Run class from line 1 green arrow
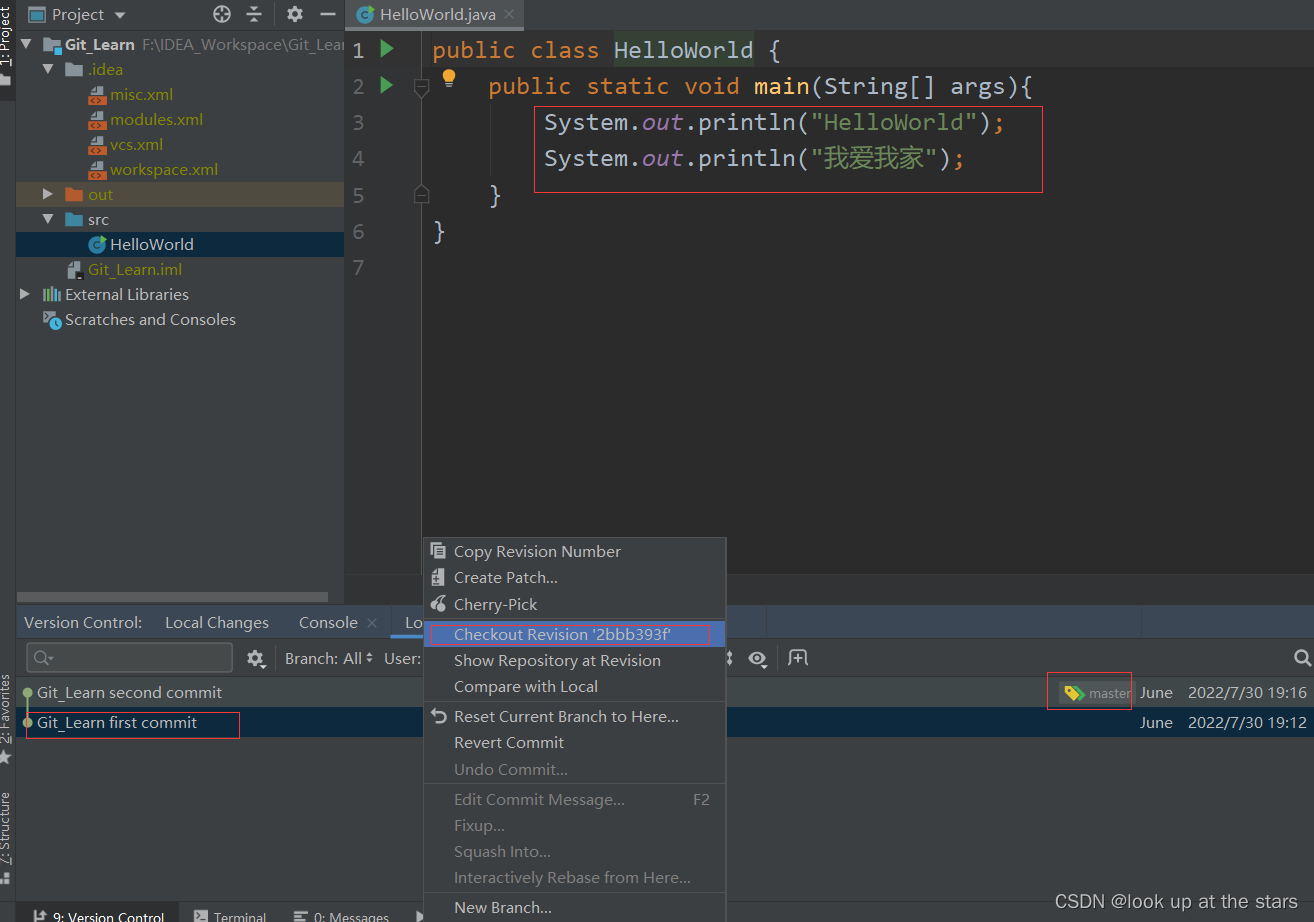The image size is (1314, 922). click(387, 49)
